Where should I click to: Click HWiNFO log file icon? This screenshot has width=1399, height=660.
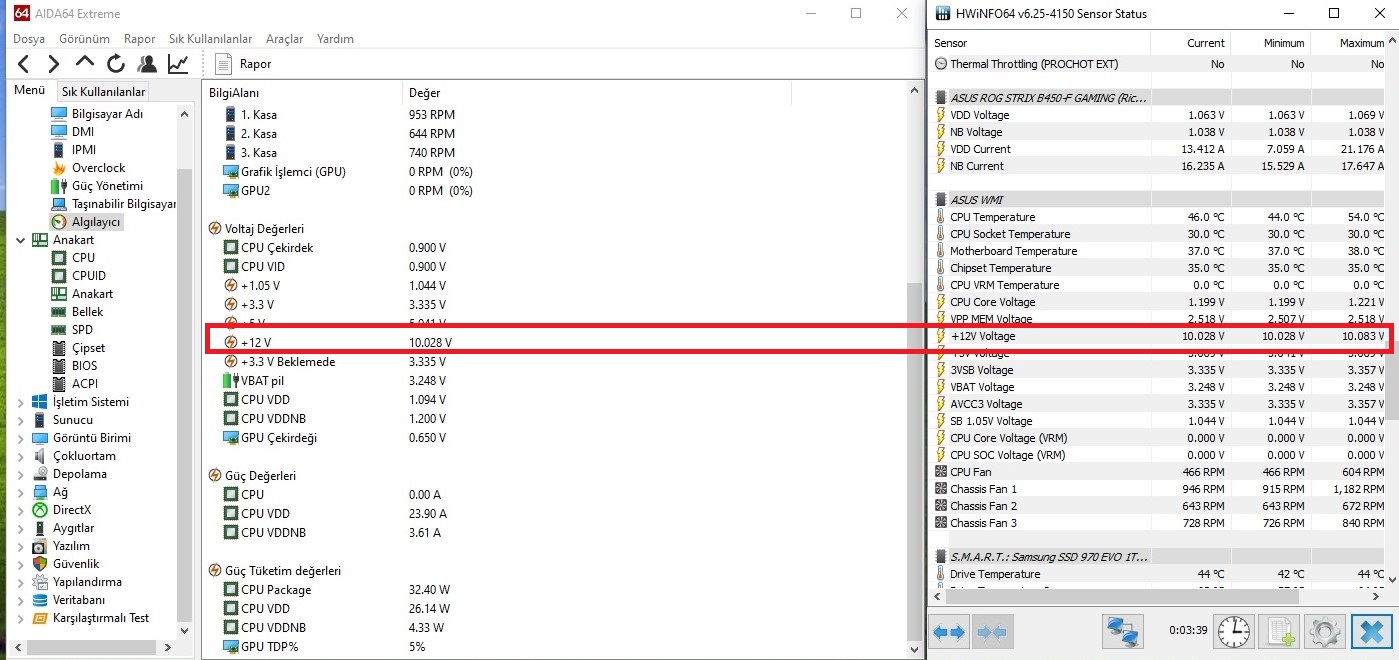point(1280,632)
